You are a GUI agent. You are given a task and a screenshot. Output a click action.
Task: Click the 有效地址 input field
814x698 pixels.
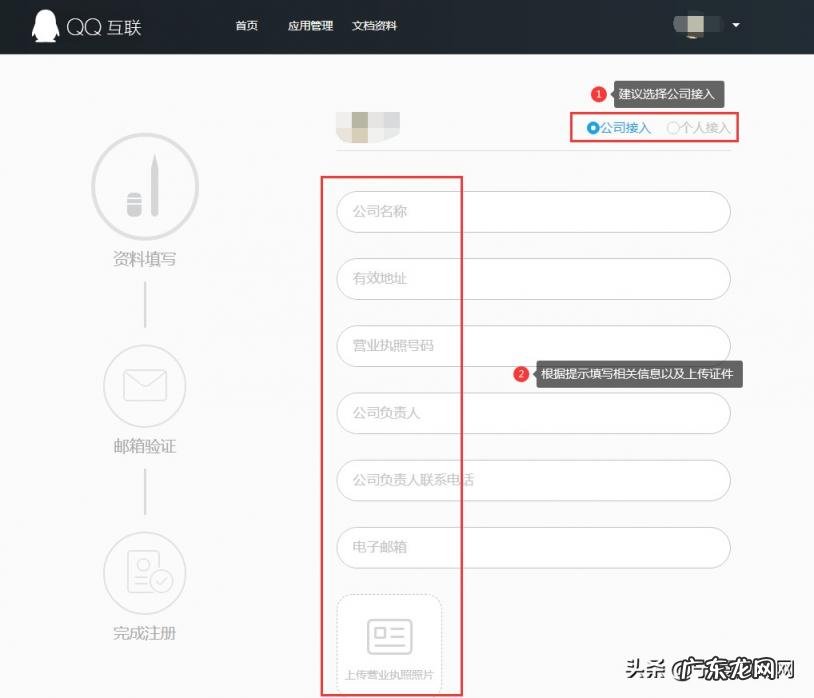click(x=531, y=279)
